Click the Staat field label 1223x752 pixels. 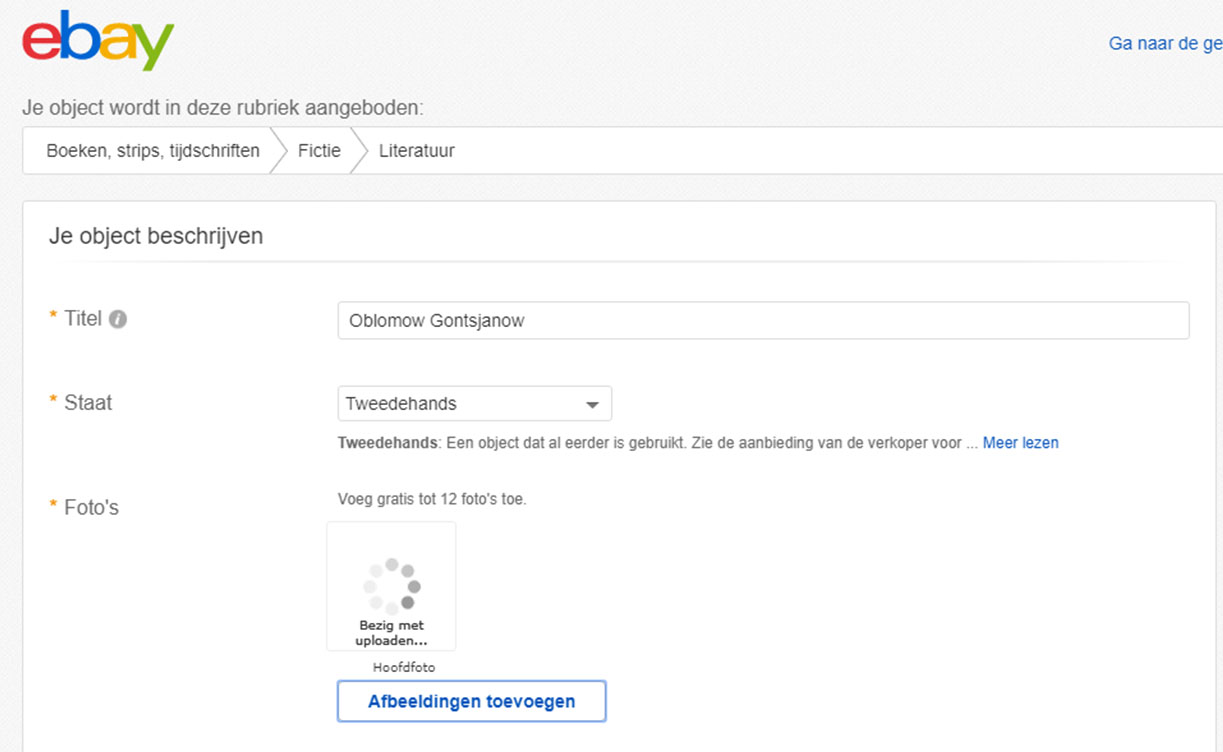88,403
